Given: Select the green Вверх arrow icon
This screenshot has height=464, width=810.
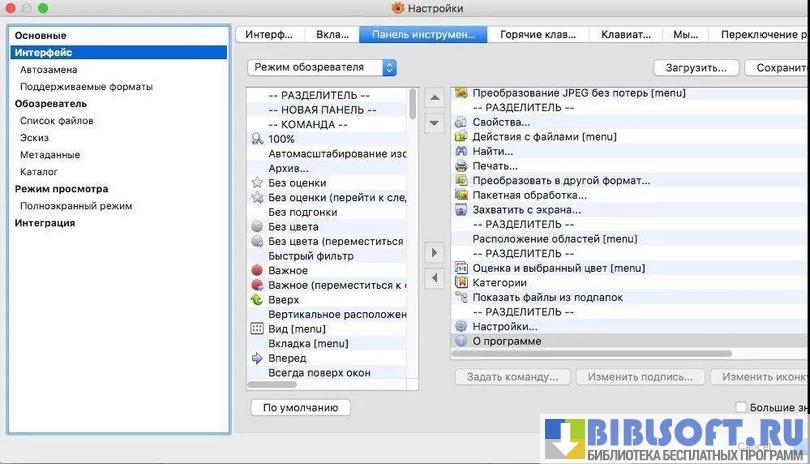Looking at the screenshot, I should click(x=257, y=300).
